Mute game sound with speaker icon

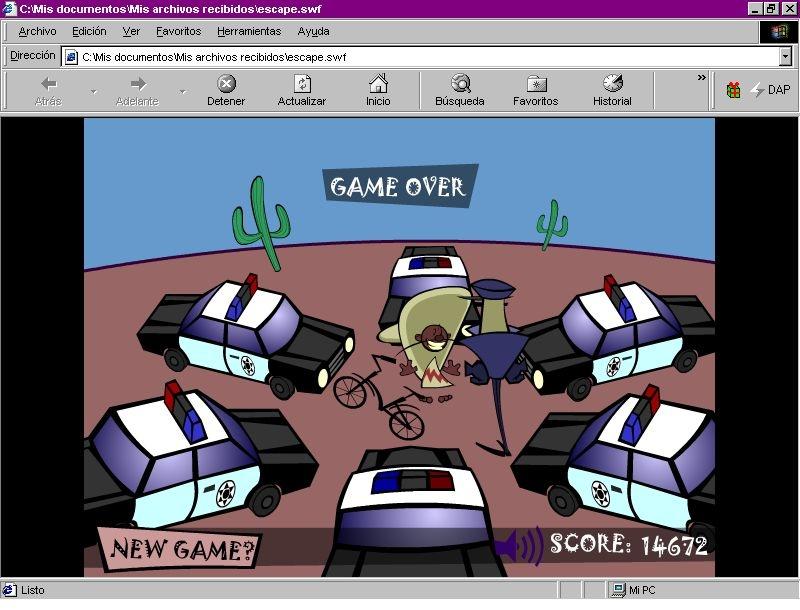tap(518, 546)
